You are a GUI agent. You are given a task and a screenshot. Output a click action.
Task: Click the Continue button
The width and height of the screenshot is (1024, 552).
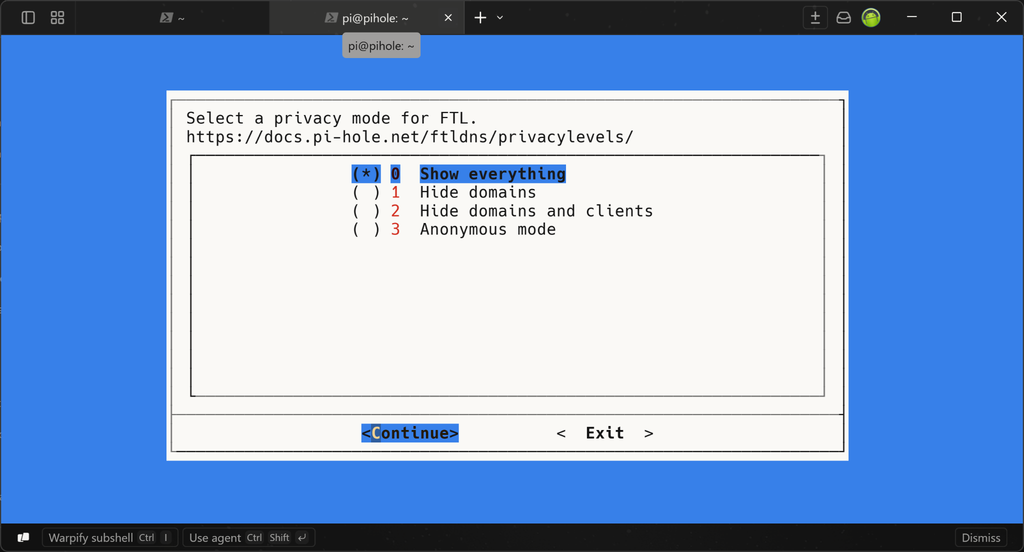(x=410, y=433)
